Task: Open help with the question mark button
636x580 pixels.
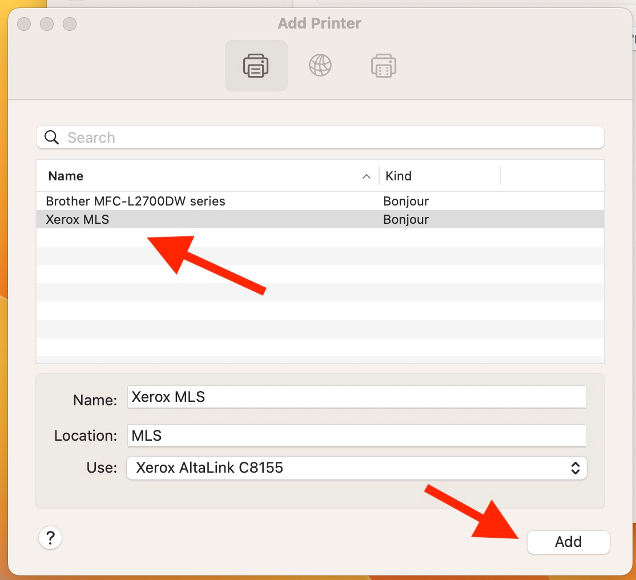Action: click(x=50, y=538)
